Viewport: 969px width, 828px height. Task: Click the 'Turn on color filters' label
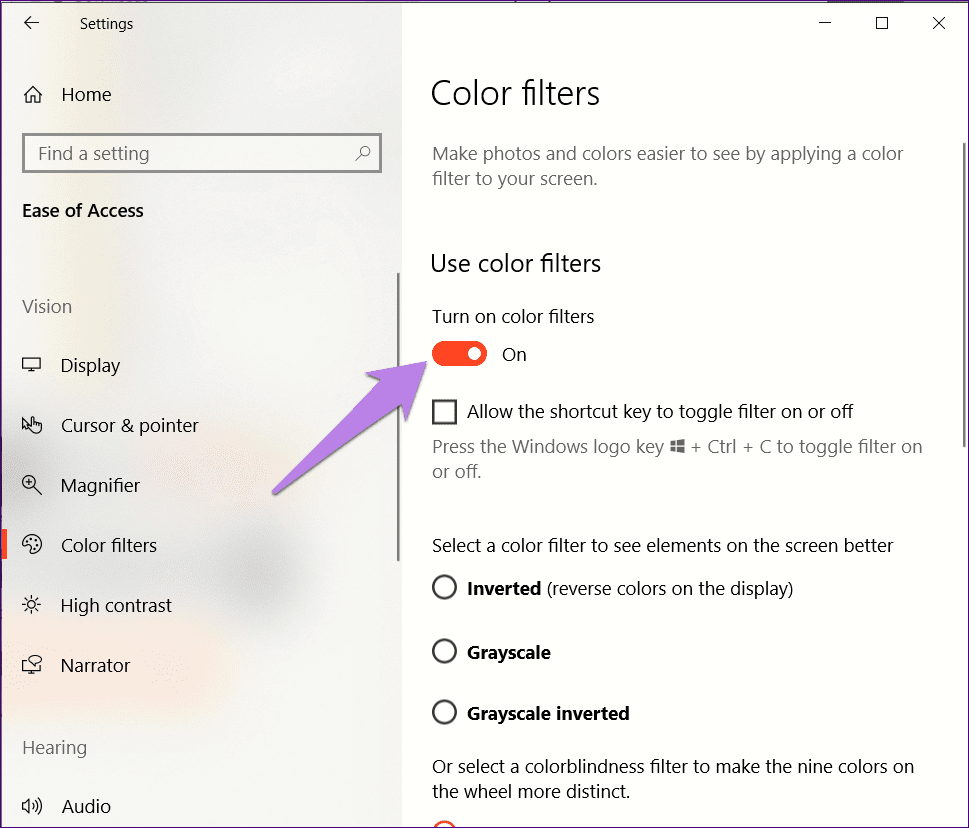pyautogui.click(x=513, y=316)
